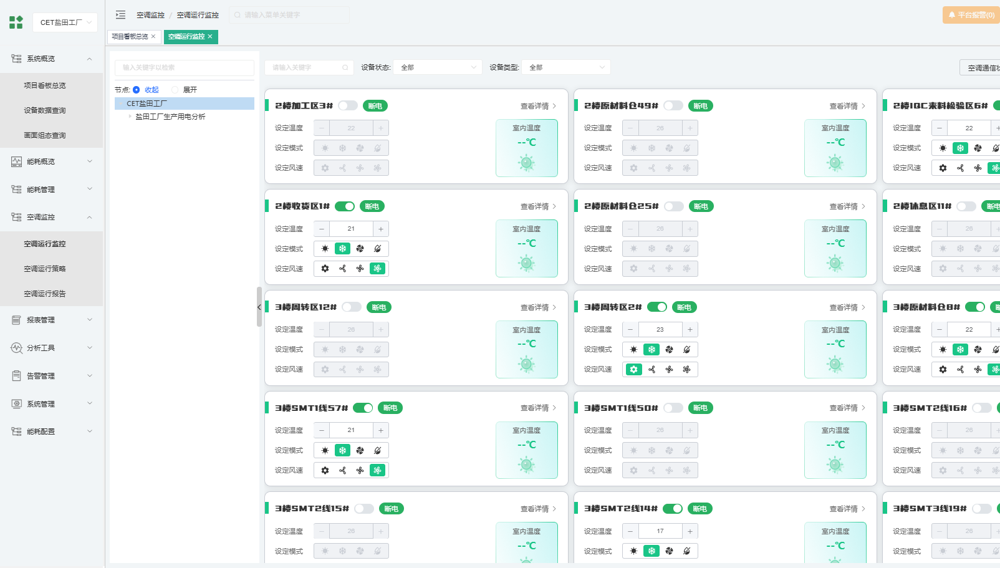Click the 分析工具 icon in sidebar
Image resolution: width=1000 pixels, height=568 pixels.
(16, 348)
